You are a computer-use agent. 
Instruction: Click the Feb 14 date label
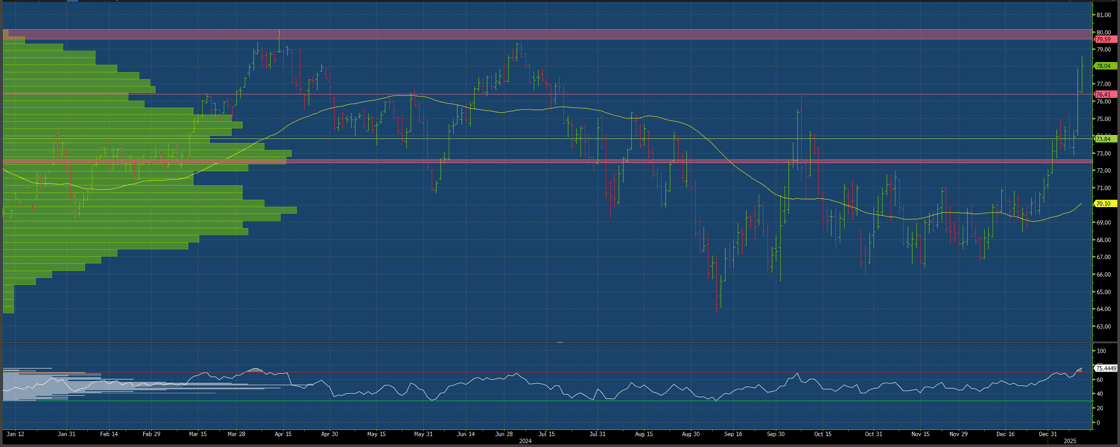pos(109,433)
